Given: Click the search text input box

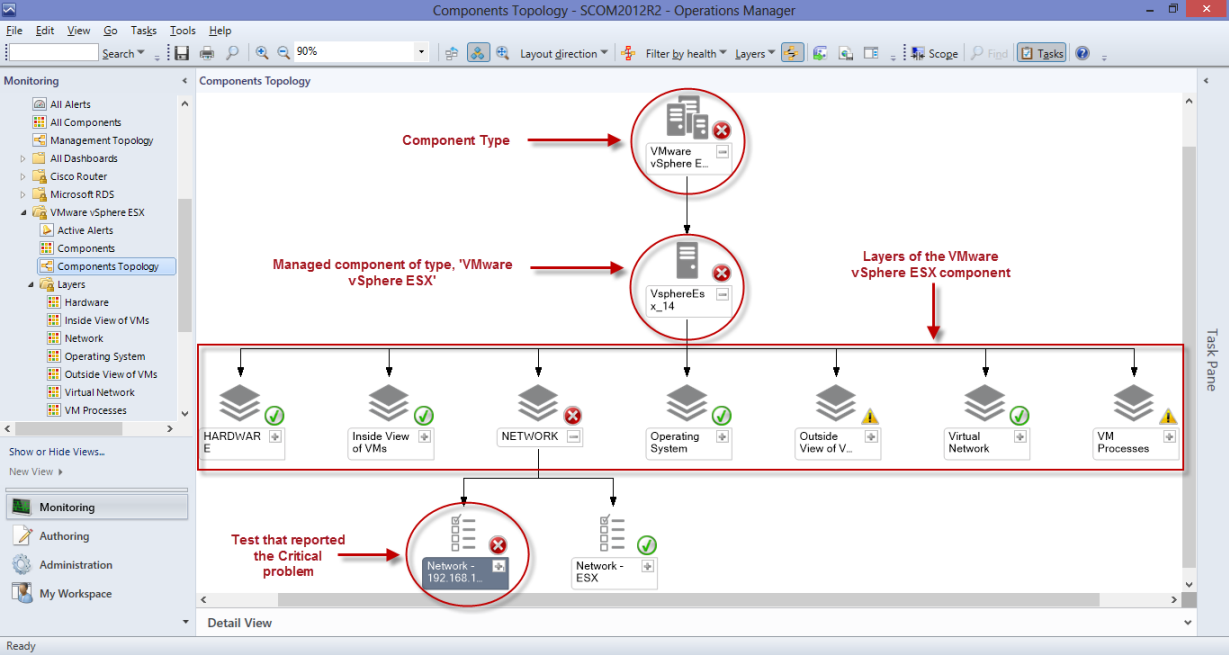Looking at the screenshot, I should tap(53, 53).
